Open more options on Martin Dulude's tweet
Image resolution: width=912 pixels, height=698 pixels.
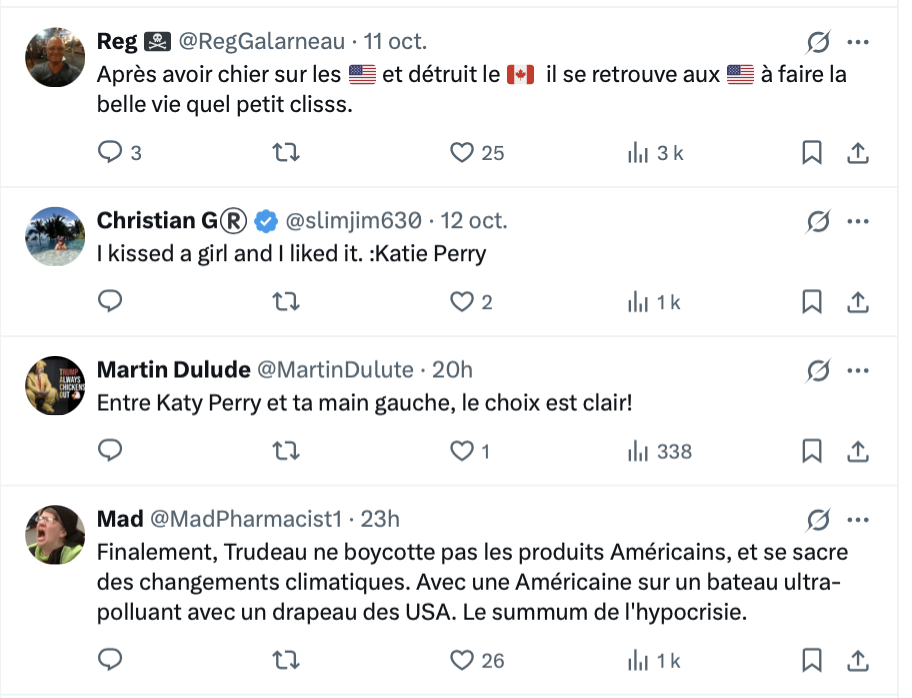click(x=857, y=370)
